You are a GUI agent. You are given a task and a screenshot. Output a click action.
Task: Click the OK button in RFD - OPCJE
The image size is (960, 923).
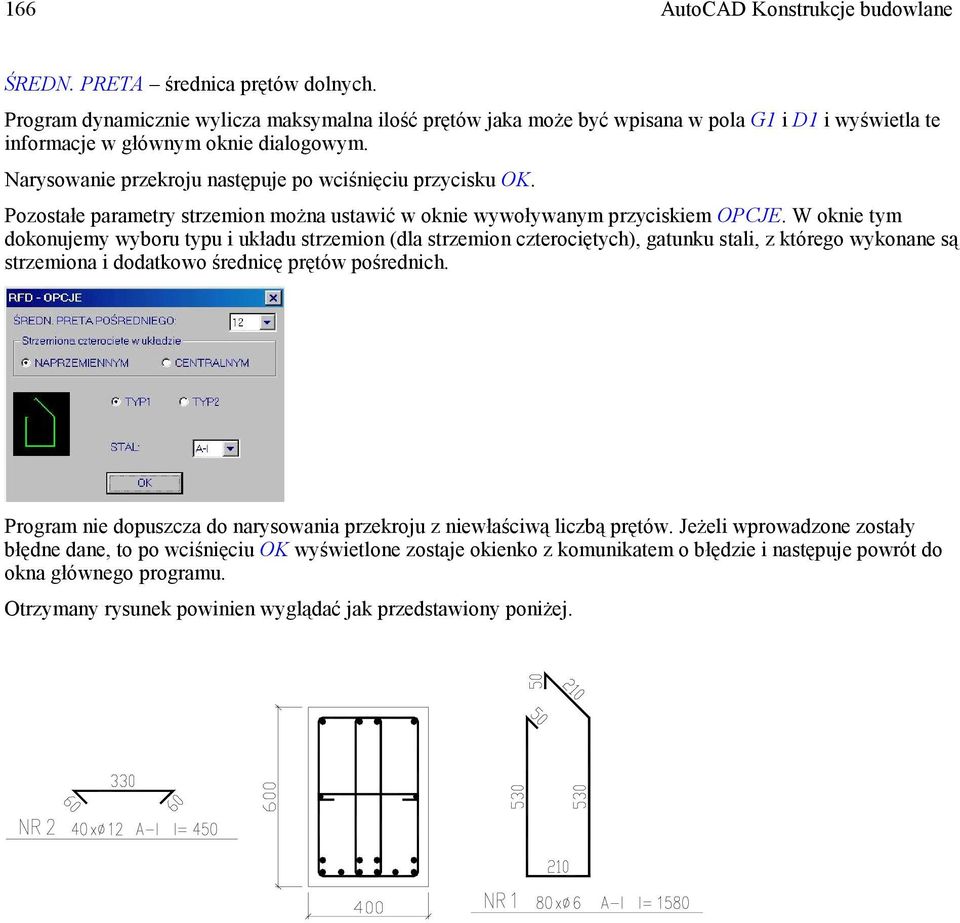pos(144,483)
